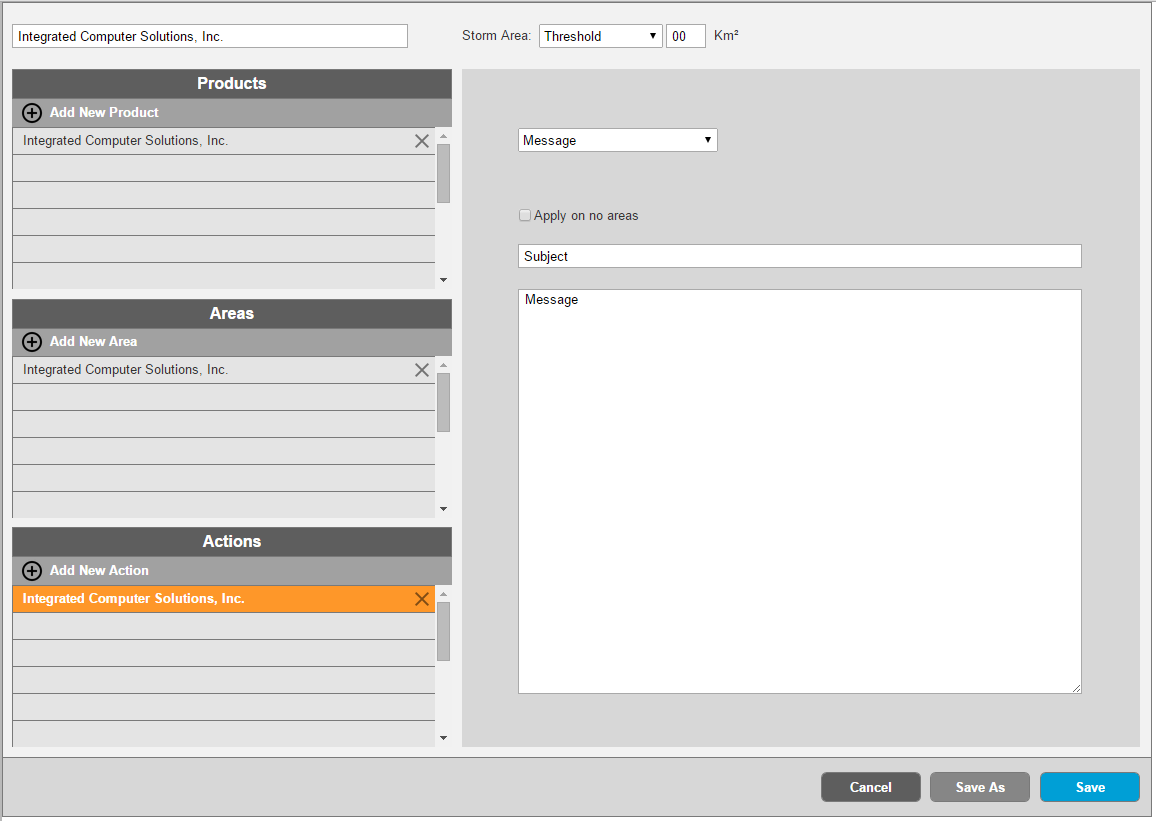The image size is (1156, 821).
Task: Open the Message type dropdown
Action: pyautogui.click(x=618, y=140)
